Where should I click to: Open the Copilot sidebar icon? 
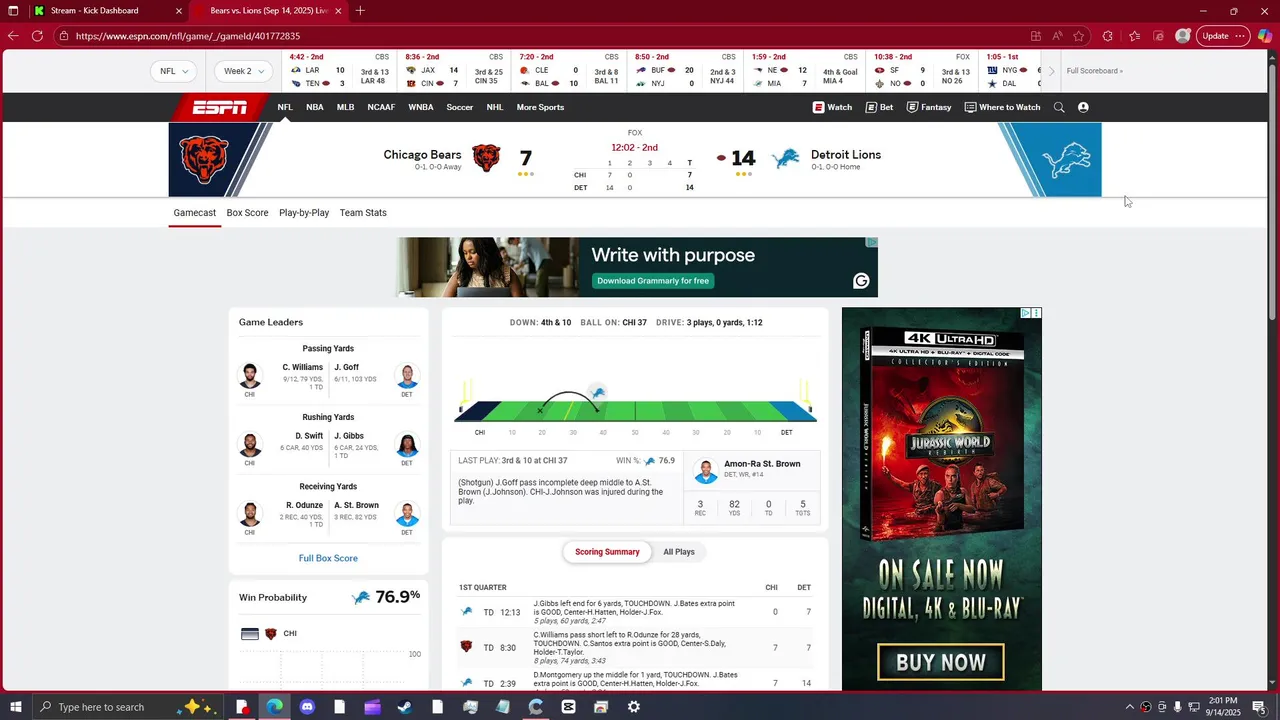coord(1265,36)
